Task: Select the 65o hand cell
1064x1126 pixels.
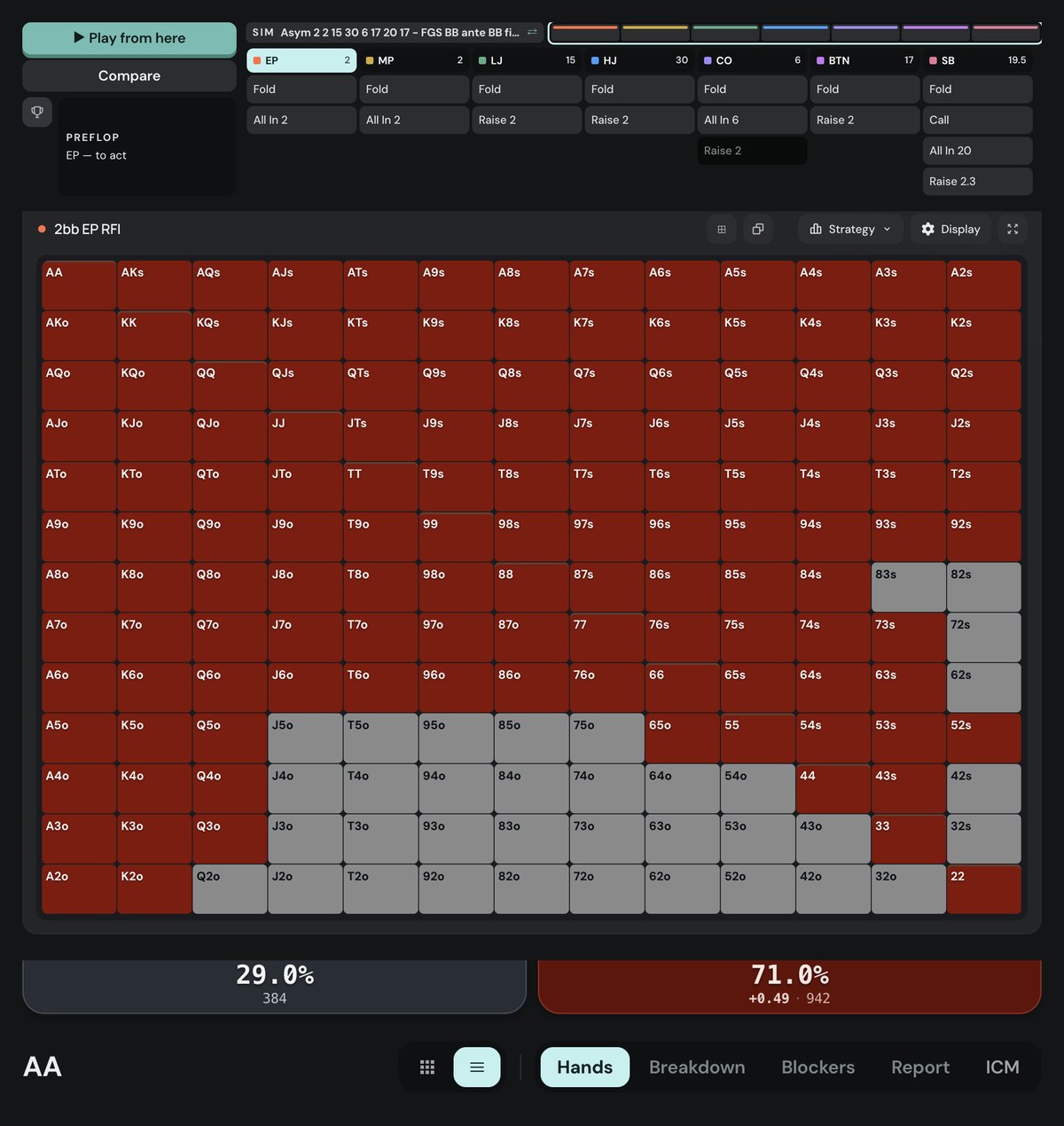Action: (x=682, y=738)
